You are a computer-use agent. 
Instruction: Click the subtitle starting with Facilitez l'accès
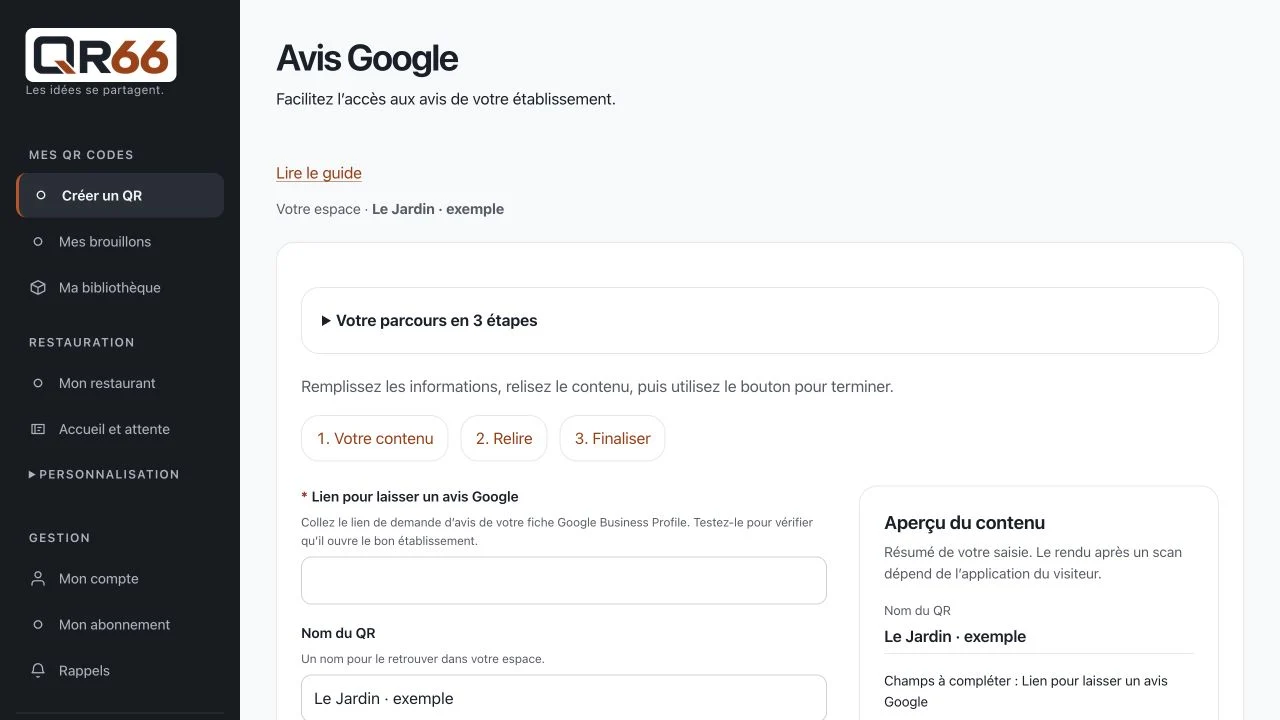[x=446, y=99]
